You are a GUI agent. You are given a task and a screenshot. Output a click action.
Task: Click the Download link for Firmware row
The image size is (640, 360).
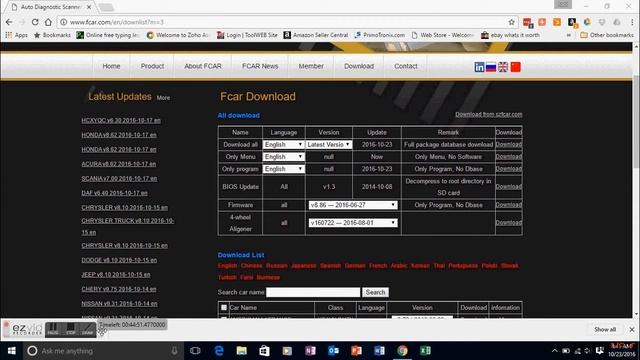pos(509,205)
